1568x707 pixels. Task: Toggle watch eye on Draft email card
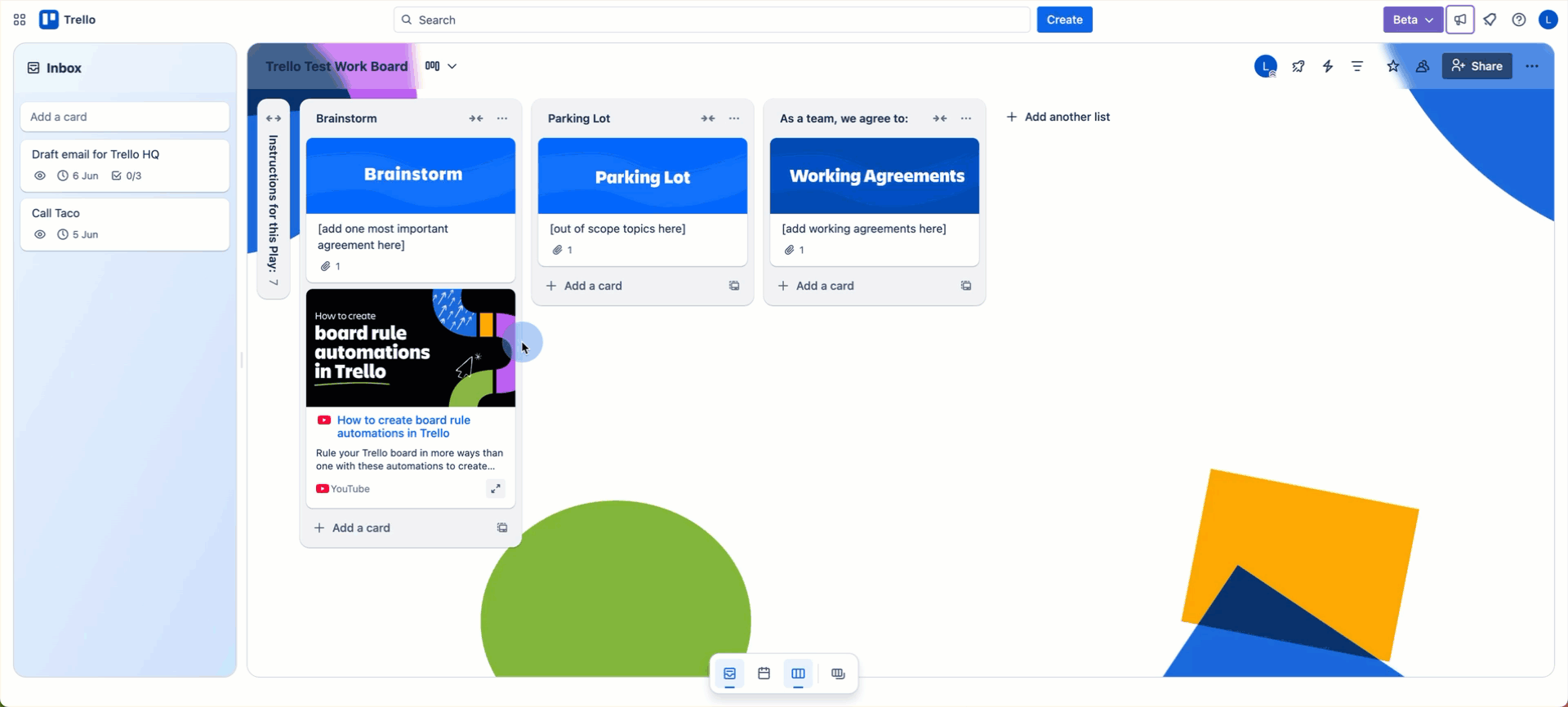[x=40, y=176]
